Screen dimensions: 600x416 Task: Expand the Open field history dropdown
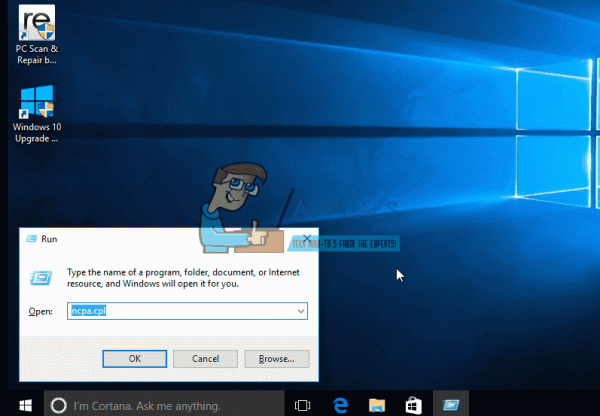click(301, 311)
